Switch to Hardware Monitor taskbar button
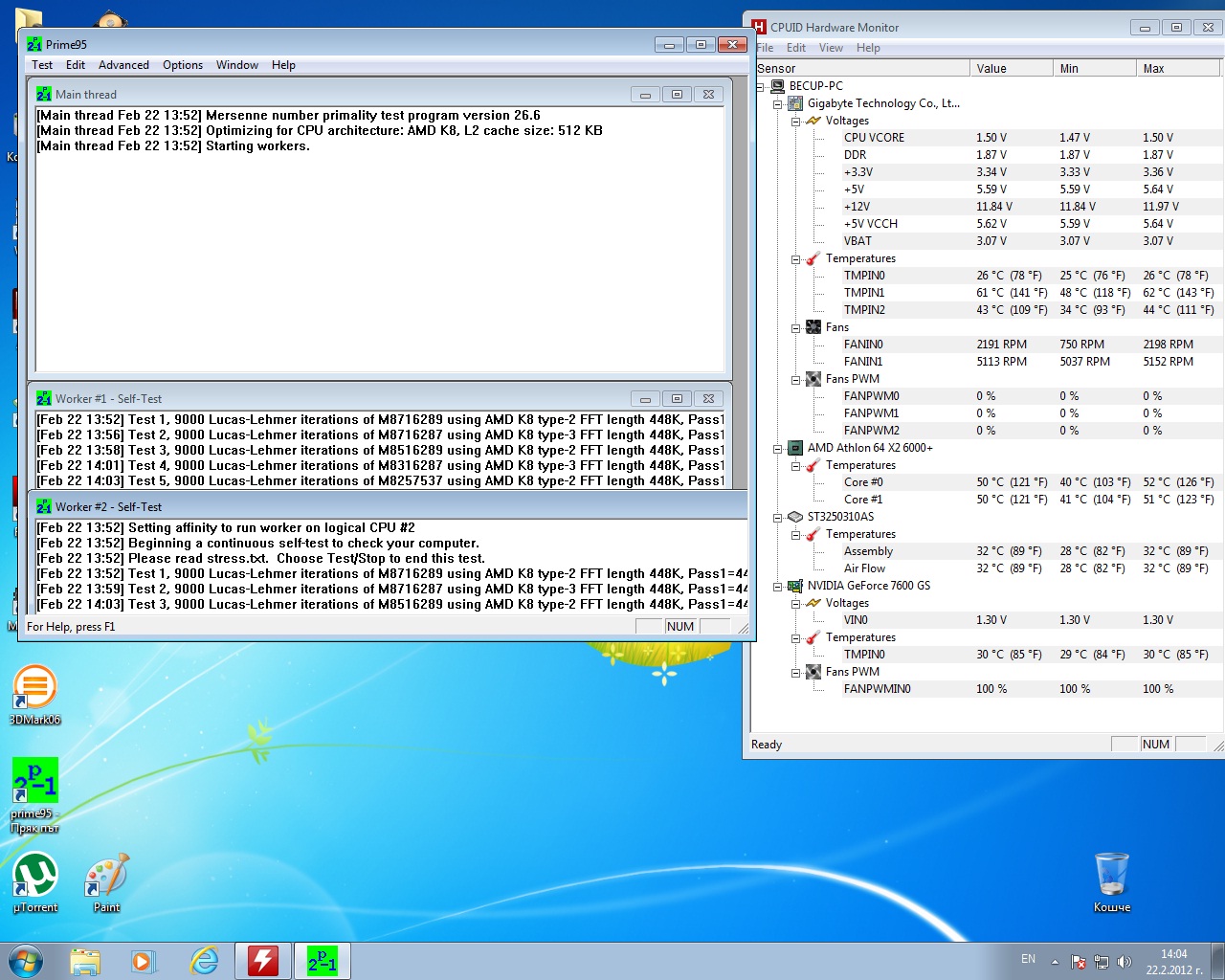The height and width of the screenshot is (980, 1225). tap(263, 961)
